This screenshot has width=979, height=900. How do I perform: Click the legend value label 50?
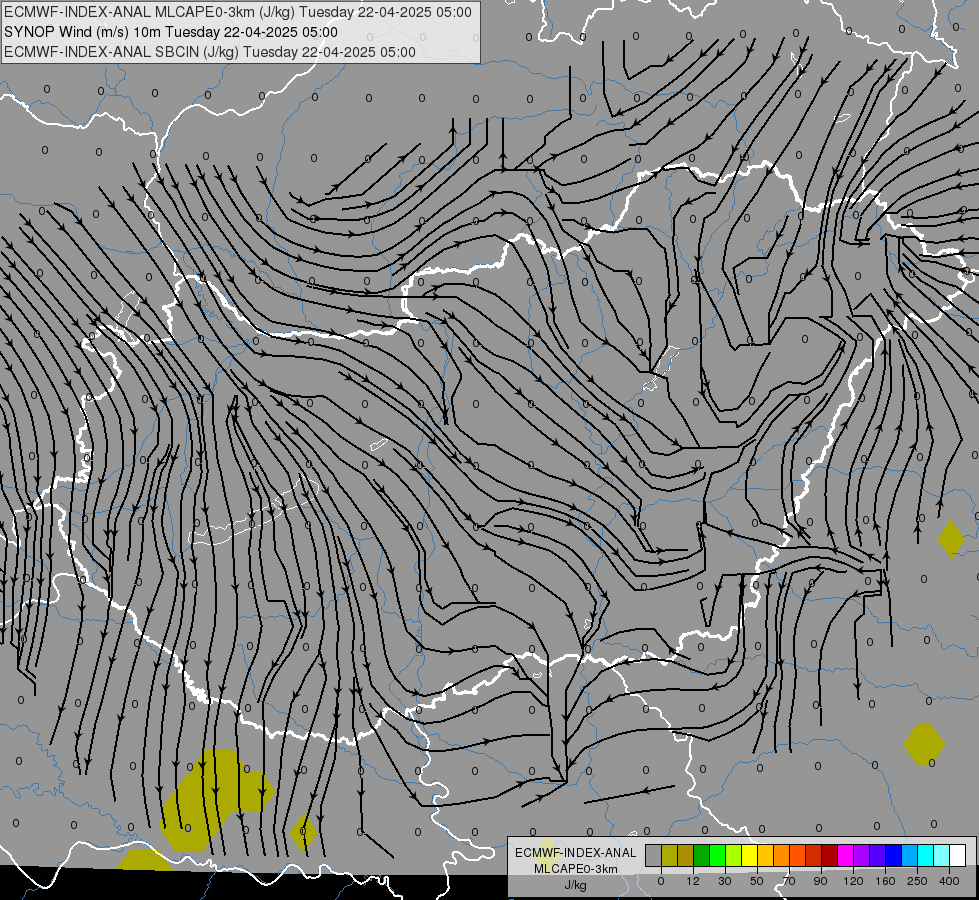[757, 881]
